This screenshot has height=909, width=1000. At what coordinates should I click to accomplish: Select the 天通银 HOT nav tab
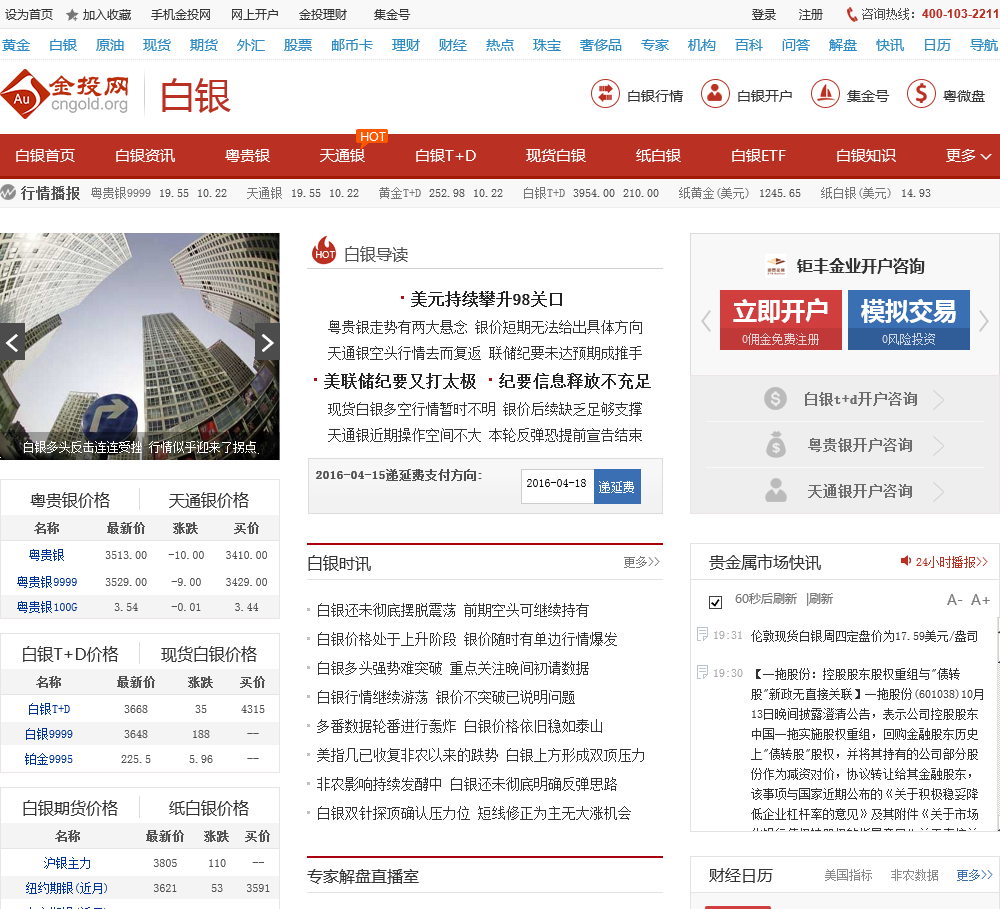point(342,156)
